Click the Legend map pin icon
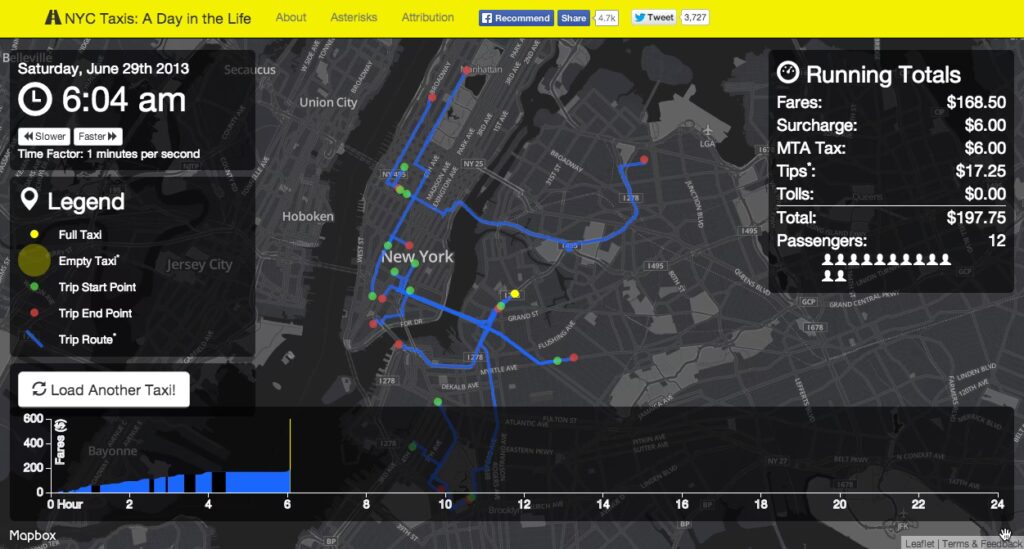 (x=30, y=200)
